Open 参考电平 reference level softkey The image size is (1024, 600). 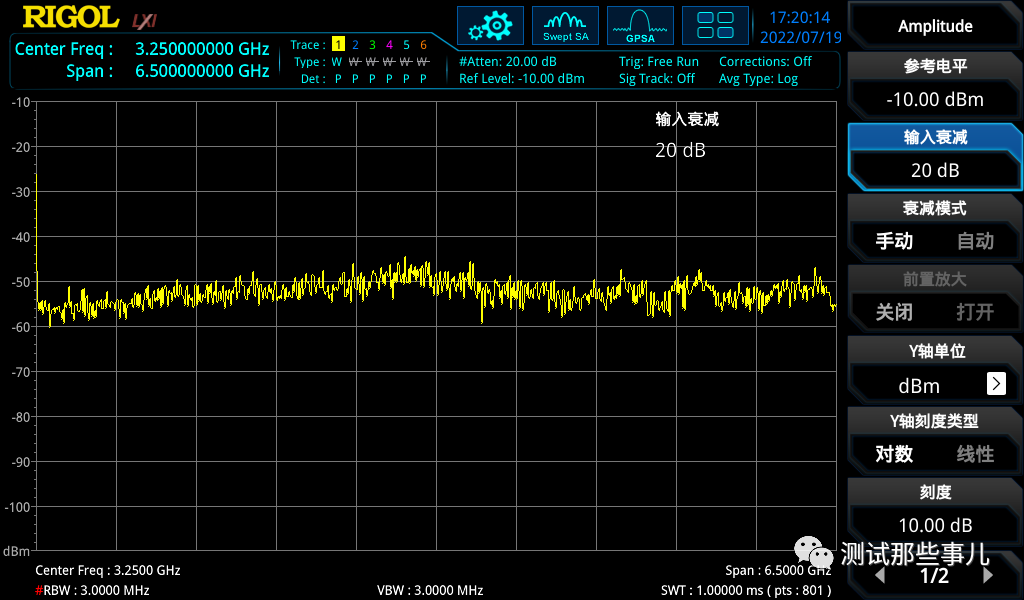[x=935, y=85]
